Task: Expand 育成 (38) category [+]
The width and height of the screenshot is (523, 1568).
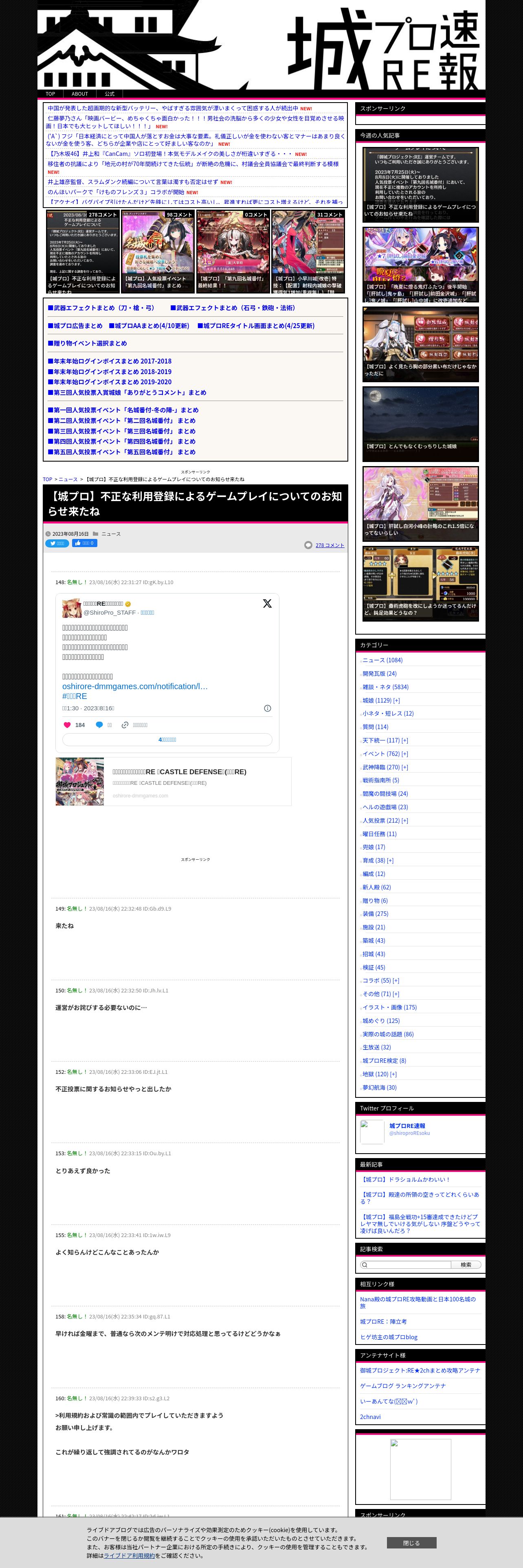Action: [x=390, y=860]
